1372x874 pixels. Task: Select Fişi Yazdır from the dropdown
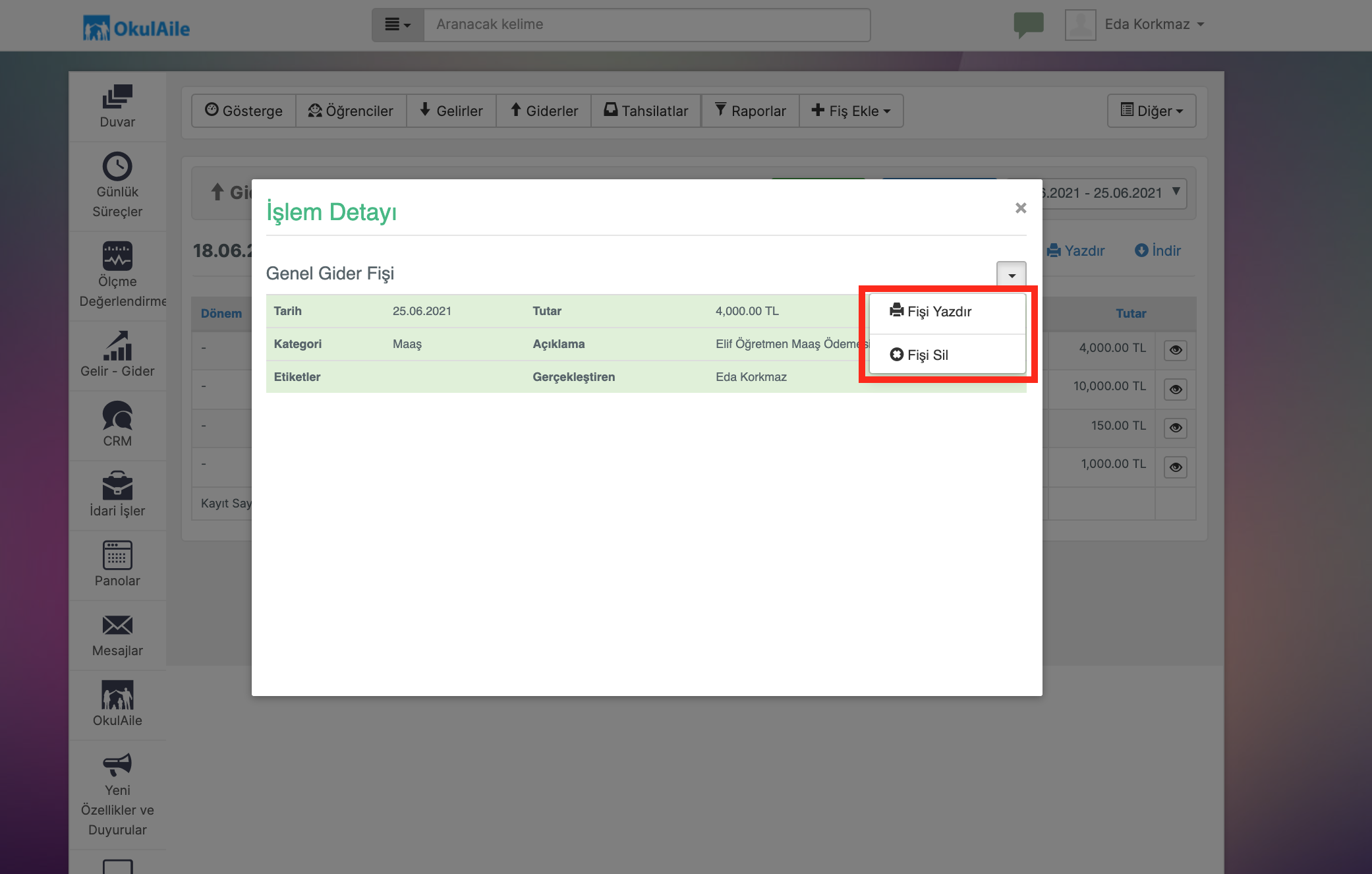[x=948, y=312]
